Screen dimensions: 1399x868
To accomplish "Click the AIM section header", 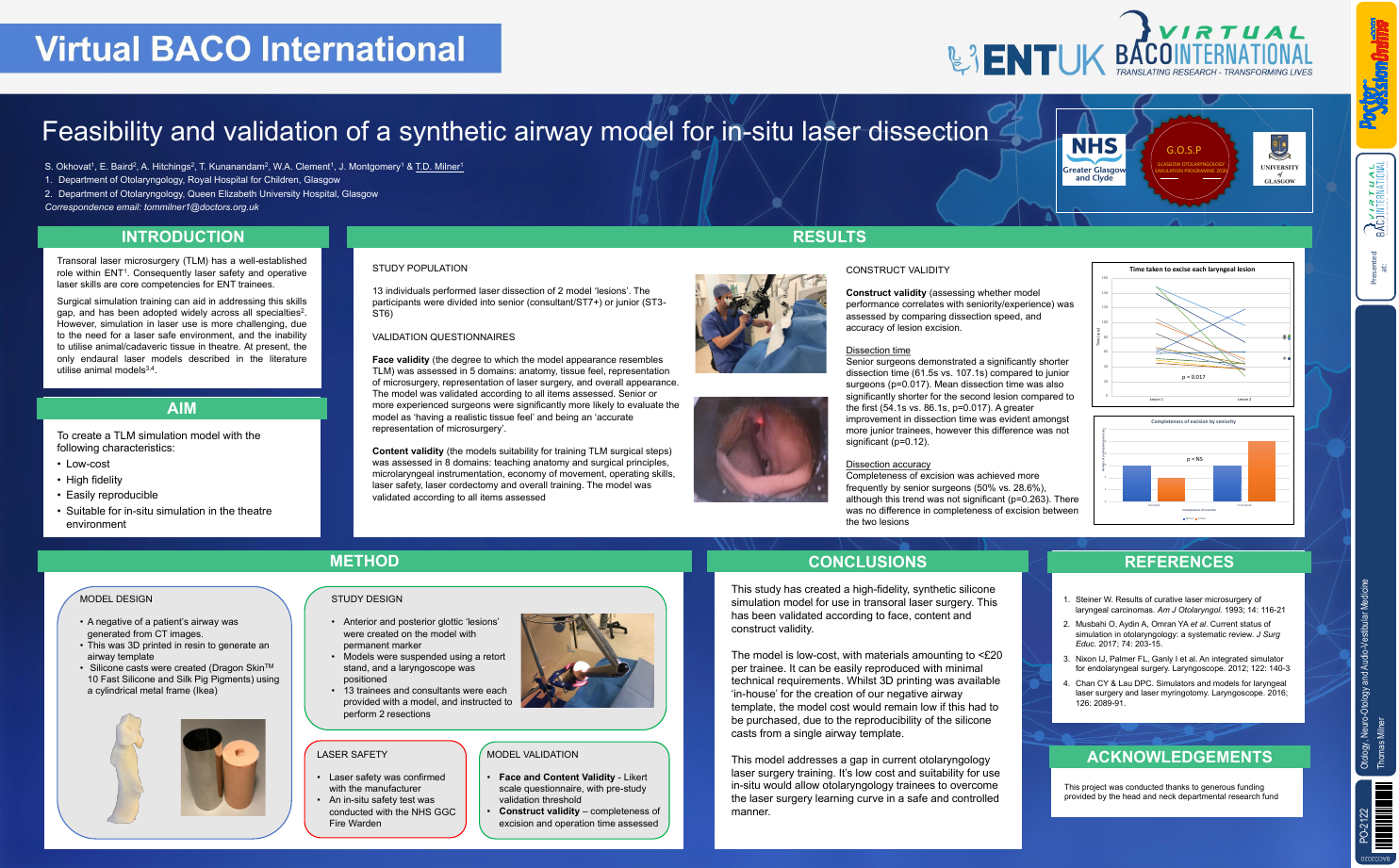I will tap(182, 408).
